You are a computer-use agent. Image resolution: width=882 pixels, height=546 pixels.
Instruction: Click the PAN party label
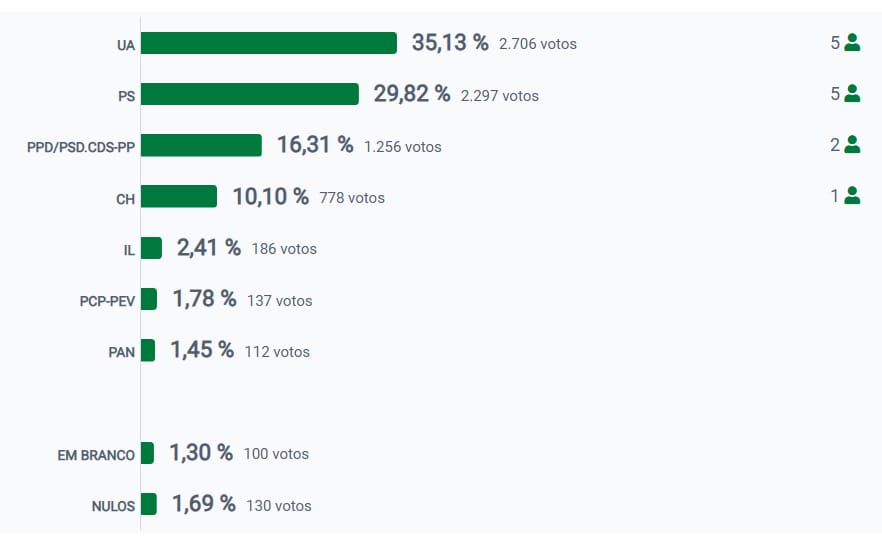[121, 352]
